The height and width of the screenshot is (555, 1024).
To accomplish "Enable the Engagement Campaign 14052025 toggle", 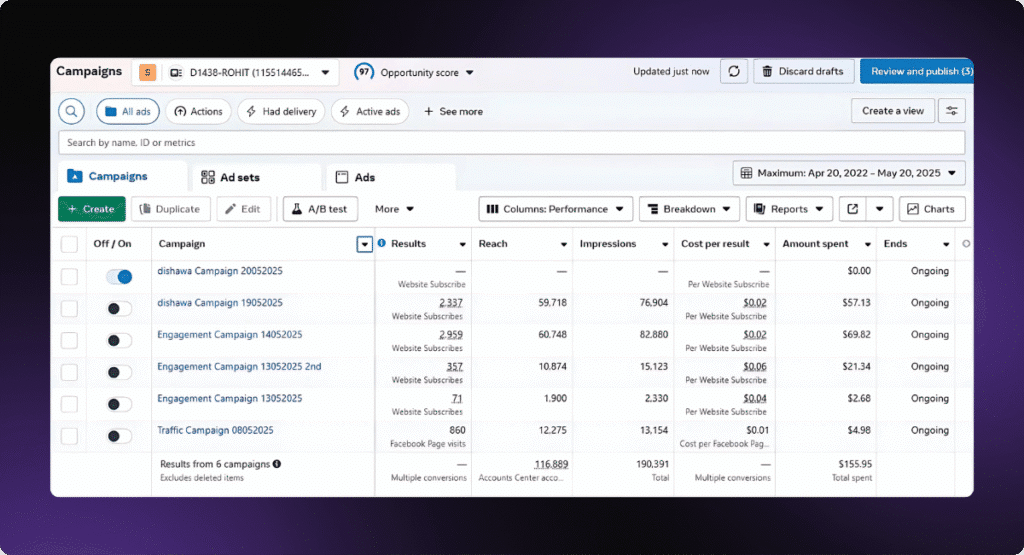I will pos(119,340).
